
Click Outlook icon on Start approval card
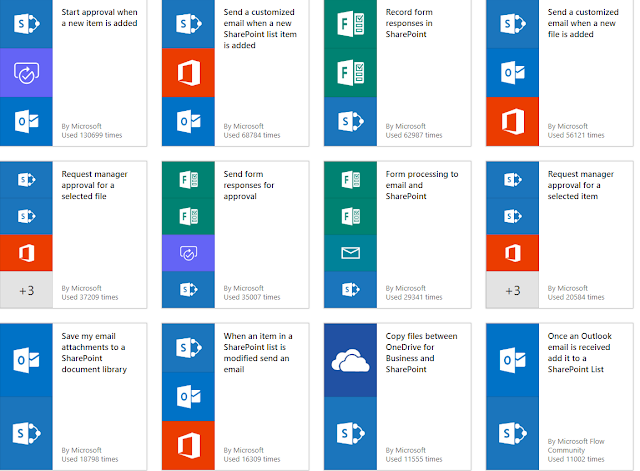(x=26, y=121)
